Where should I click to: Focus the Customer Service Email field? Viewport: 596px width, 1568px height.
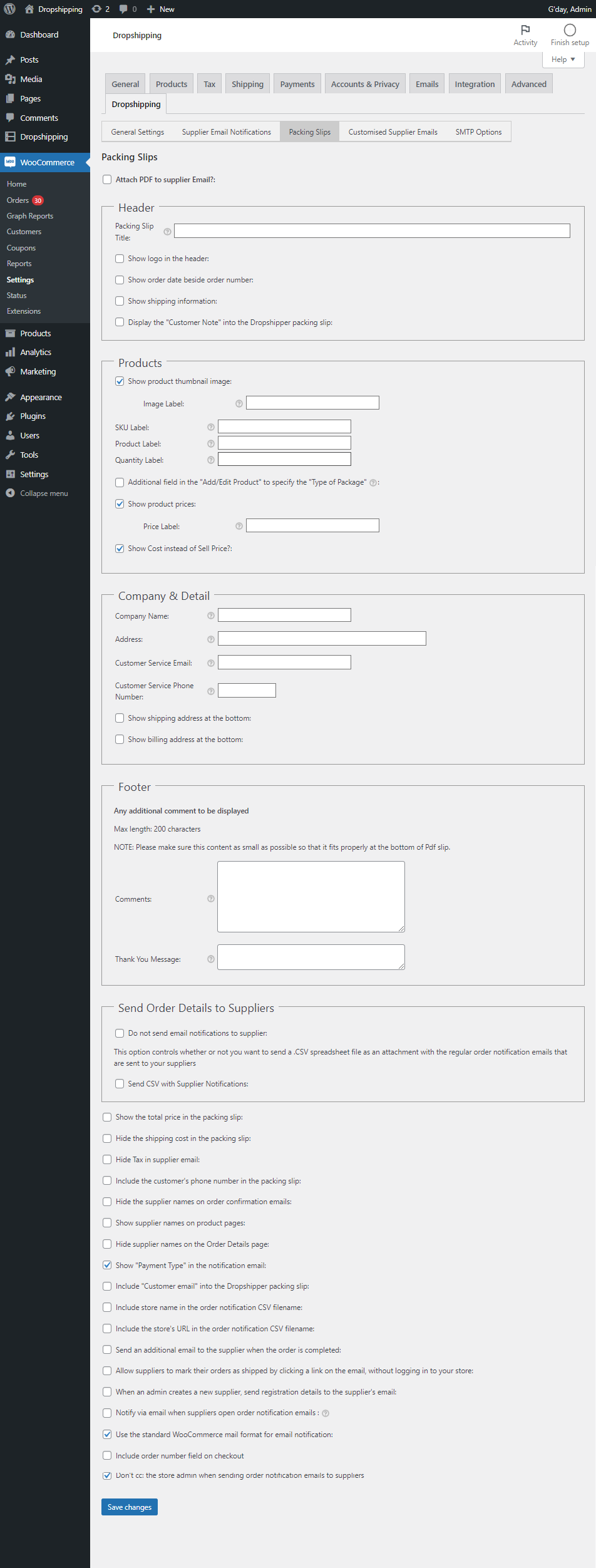click(x=284, y=663)
